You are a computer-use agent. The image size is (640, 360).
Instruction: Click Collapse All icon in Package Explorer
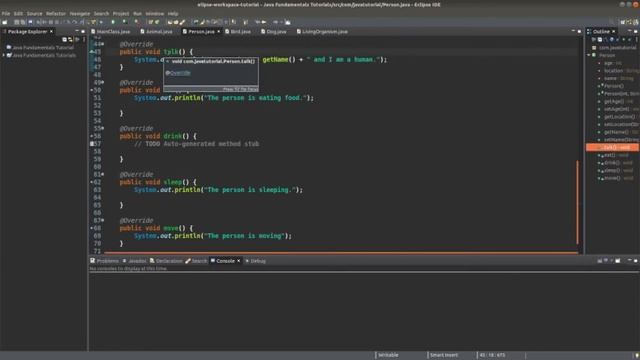(64, 40)
